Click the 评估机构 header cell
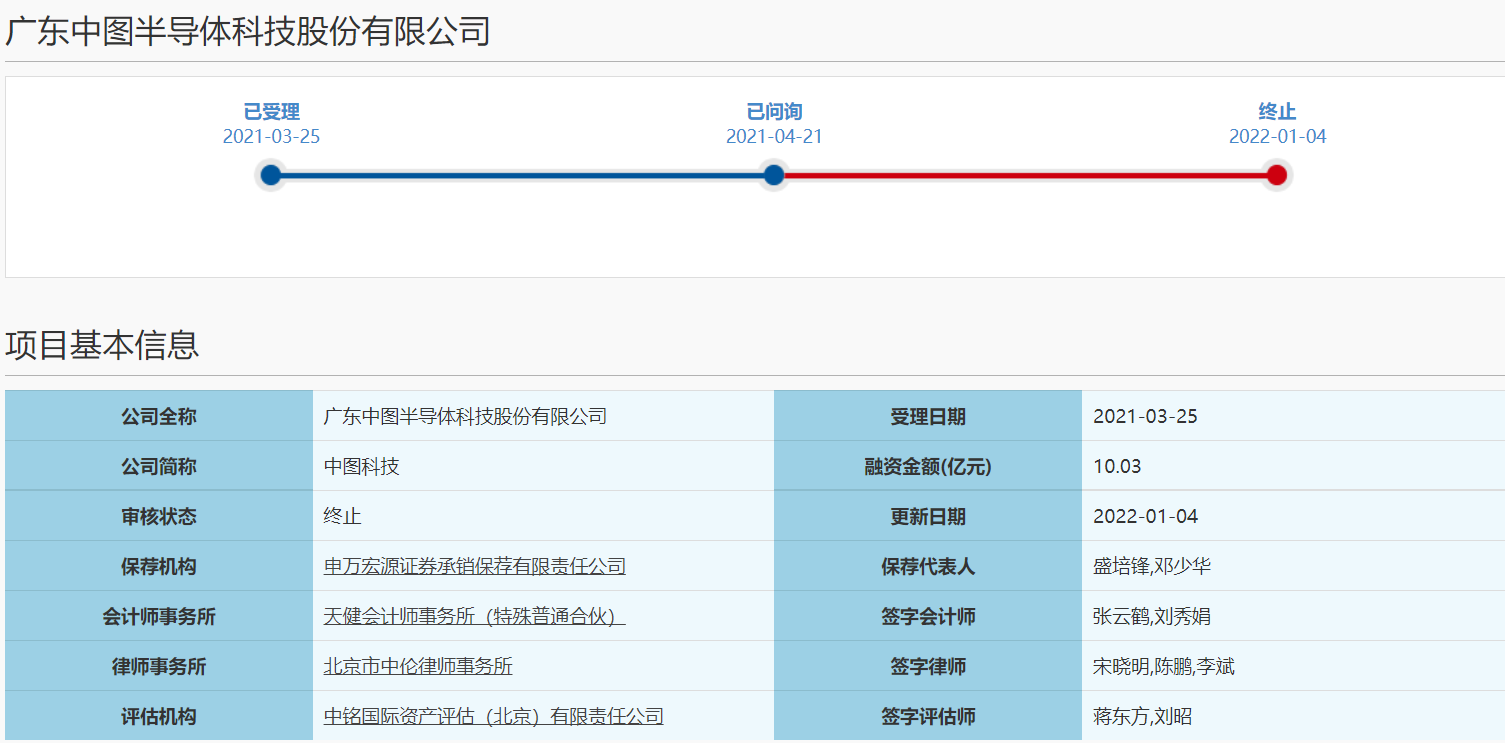Screen dimensions: 1505x743 pyautogui.click(x=159, y=716)
